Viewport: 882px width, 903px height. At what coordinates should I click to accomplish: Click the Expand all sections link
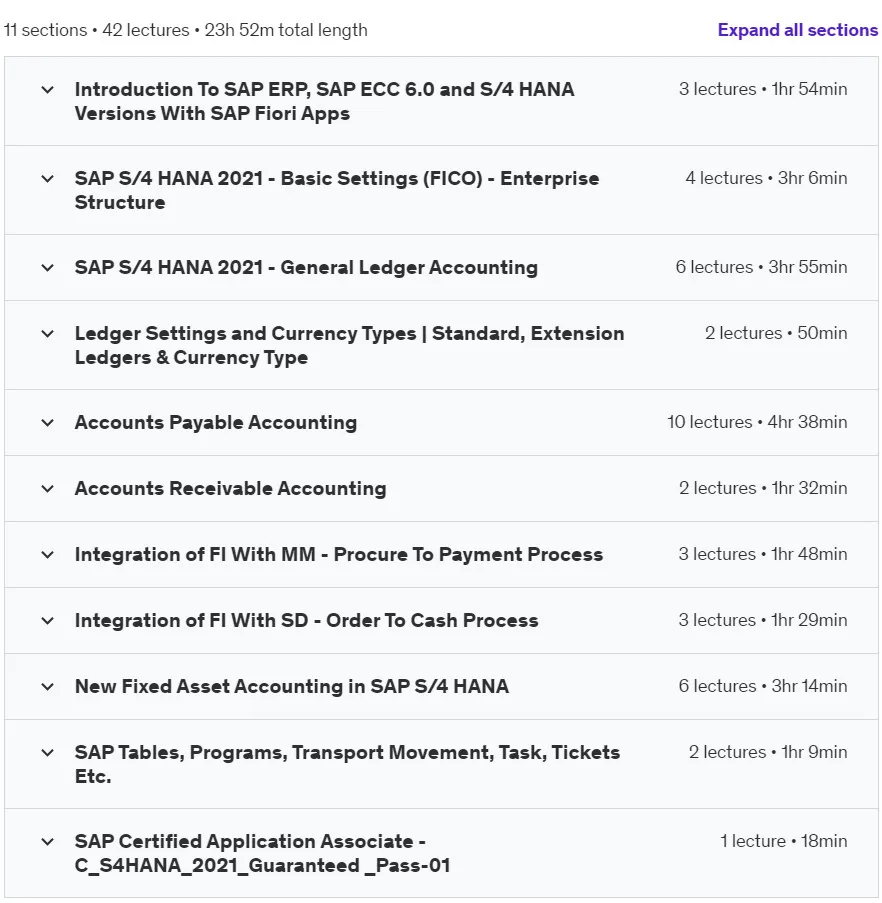(x=797, y=30)
